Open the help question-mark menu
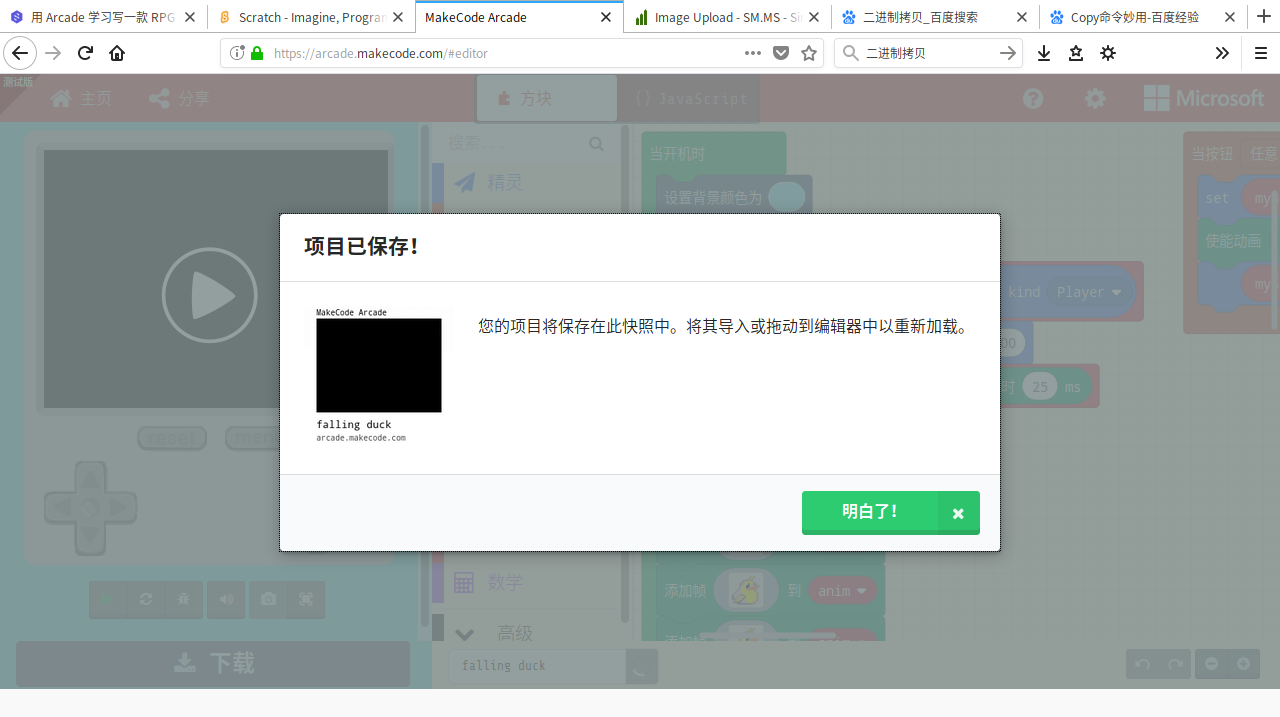The image size is (1280, 717). coord(1033,98)
